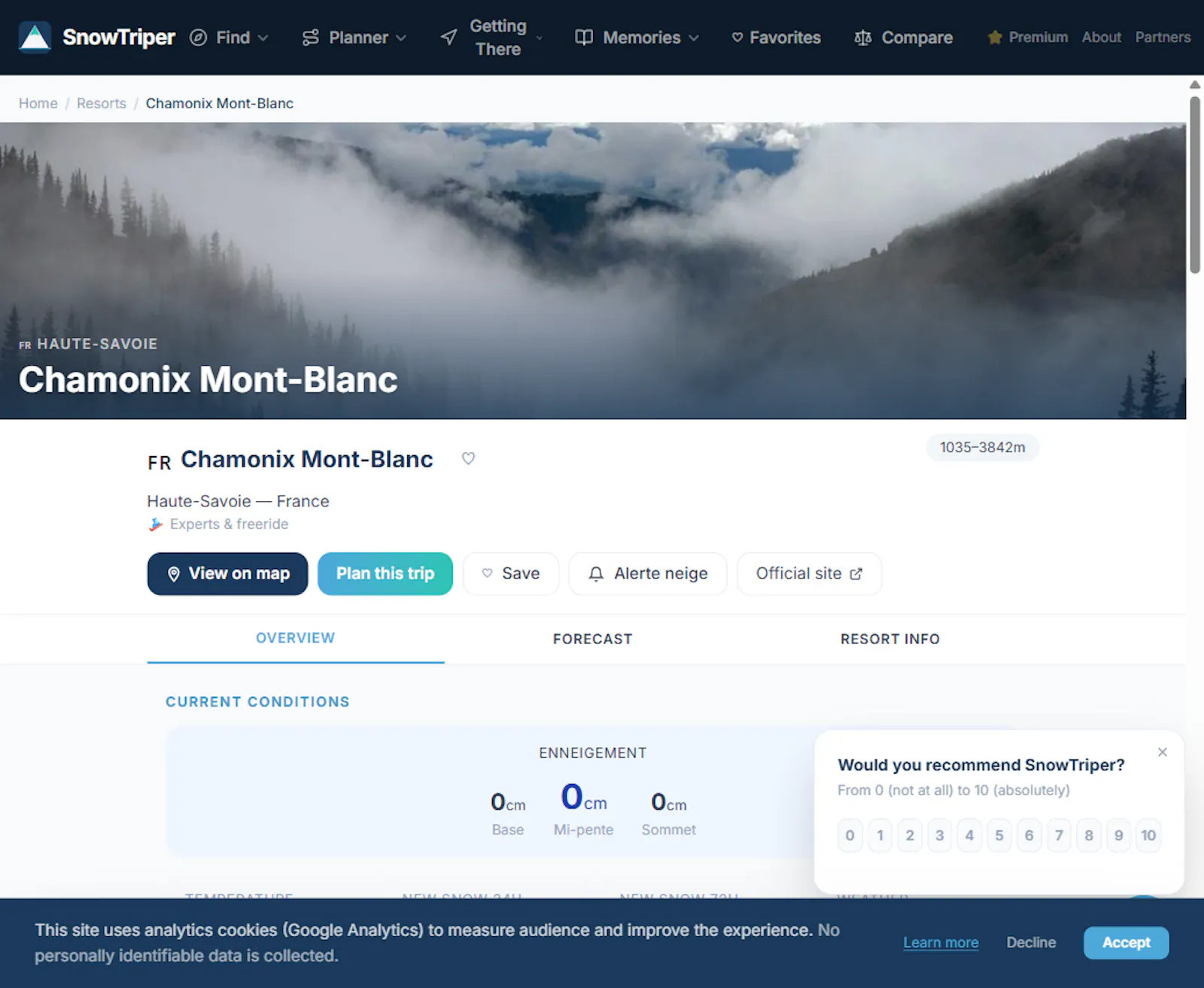Select rating 9 in recommendation survey
The width and height of the screenshot is (1204, 988).
(x=1119, y=835)
